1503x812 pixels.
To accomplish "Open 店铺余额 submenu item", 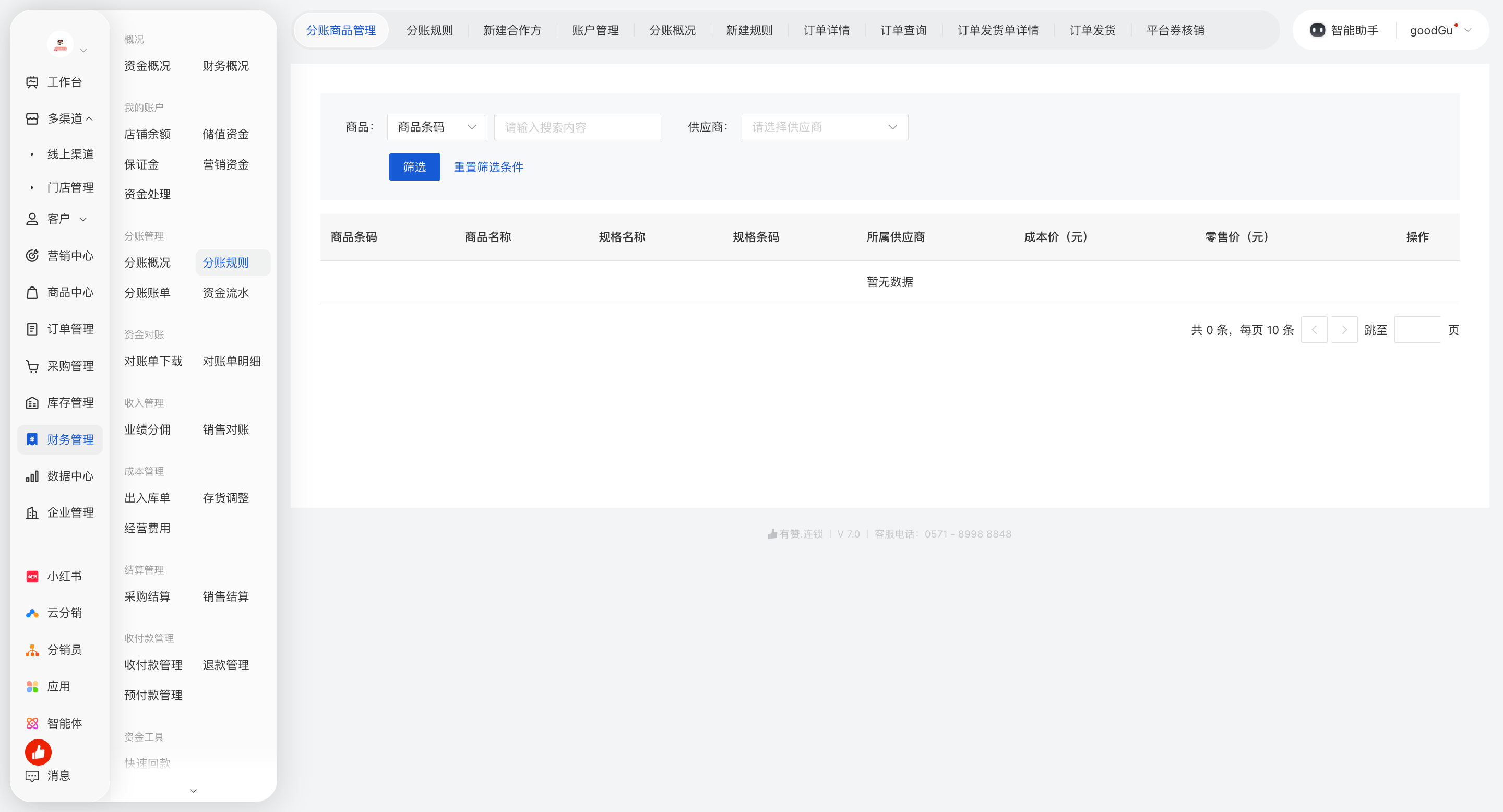I will pos(147,135).
